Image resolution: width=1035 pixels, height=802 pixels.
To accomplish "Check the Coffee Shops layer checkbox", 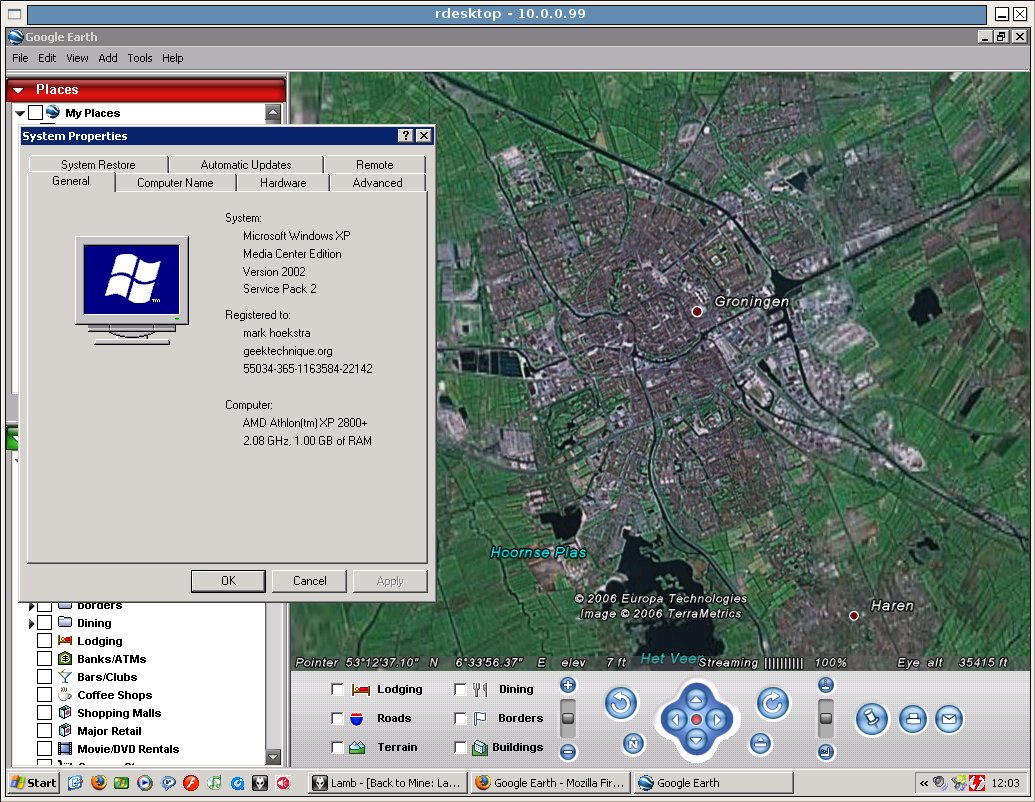I will pos(44,694).
